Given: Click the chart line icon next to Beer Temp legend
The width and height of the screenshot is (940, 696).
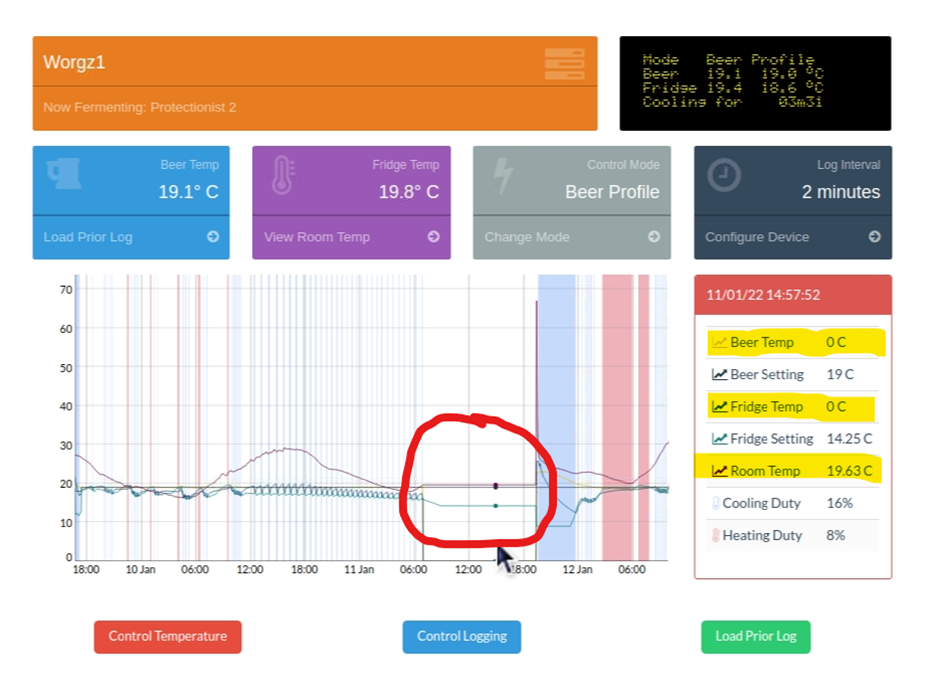Looking at the screenshot, I should click(719, 342).
